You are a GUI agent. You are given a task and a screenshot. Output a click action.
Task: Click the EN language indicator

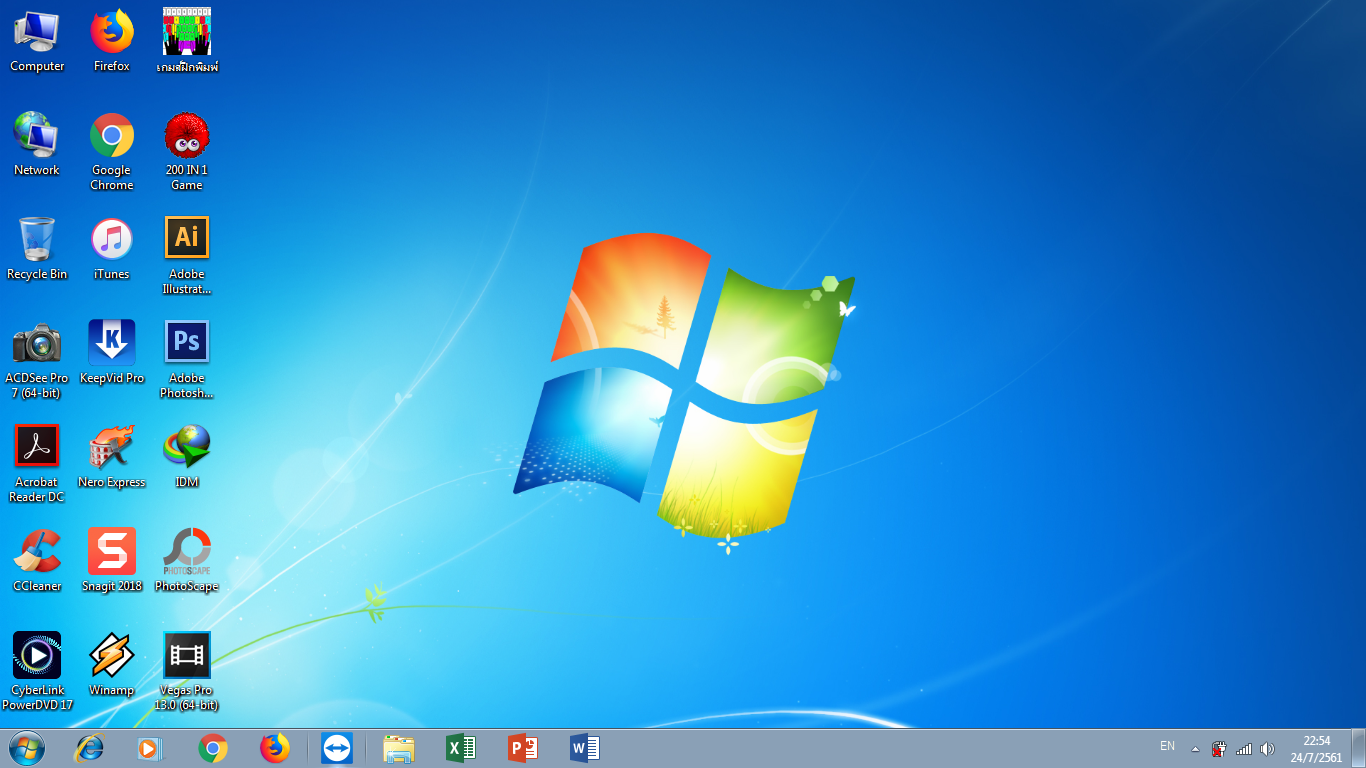point(1167,746)
